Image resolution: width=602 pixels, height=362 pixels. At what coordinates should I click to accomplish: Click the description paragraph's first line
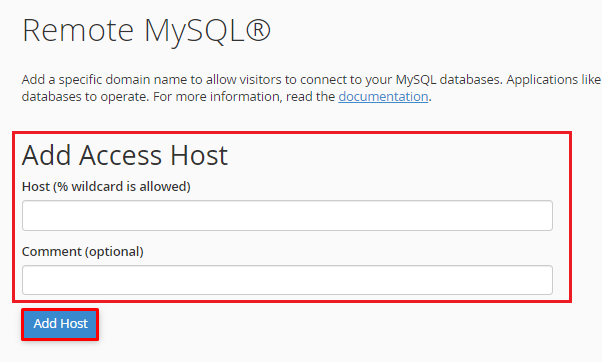[311, 79]
